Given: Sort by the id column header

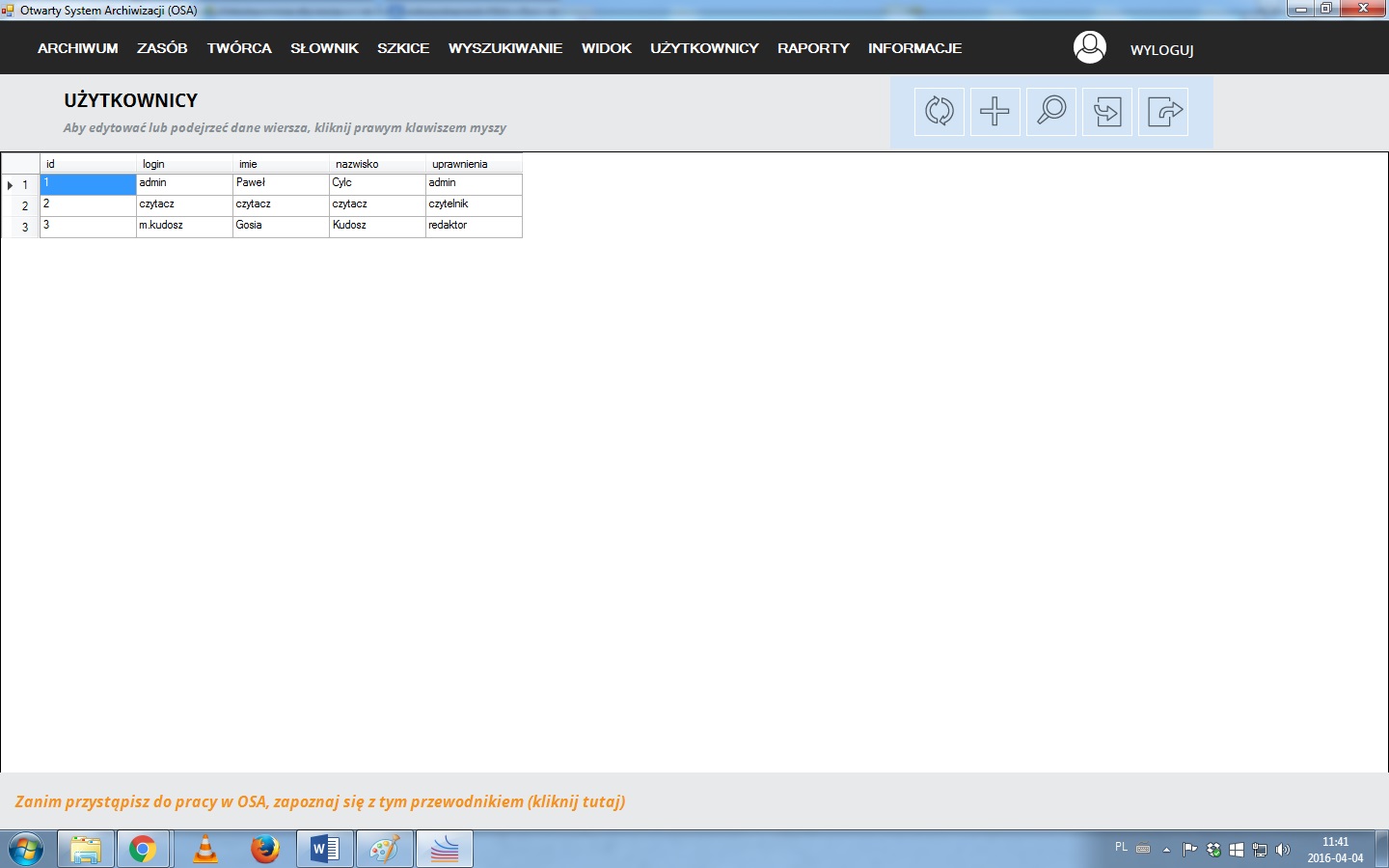Looking at the screenshot, I should [x=88, y=164].
